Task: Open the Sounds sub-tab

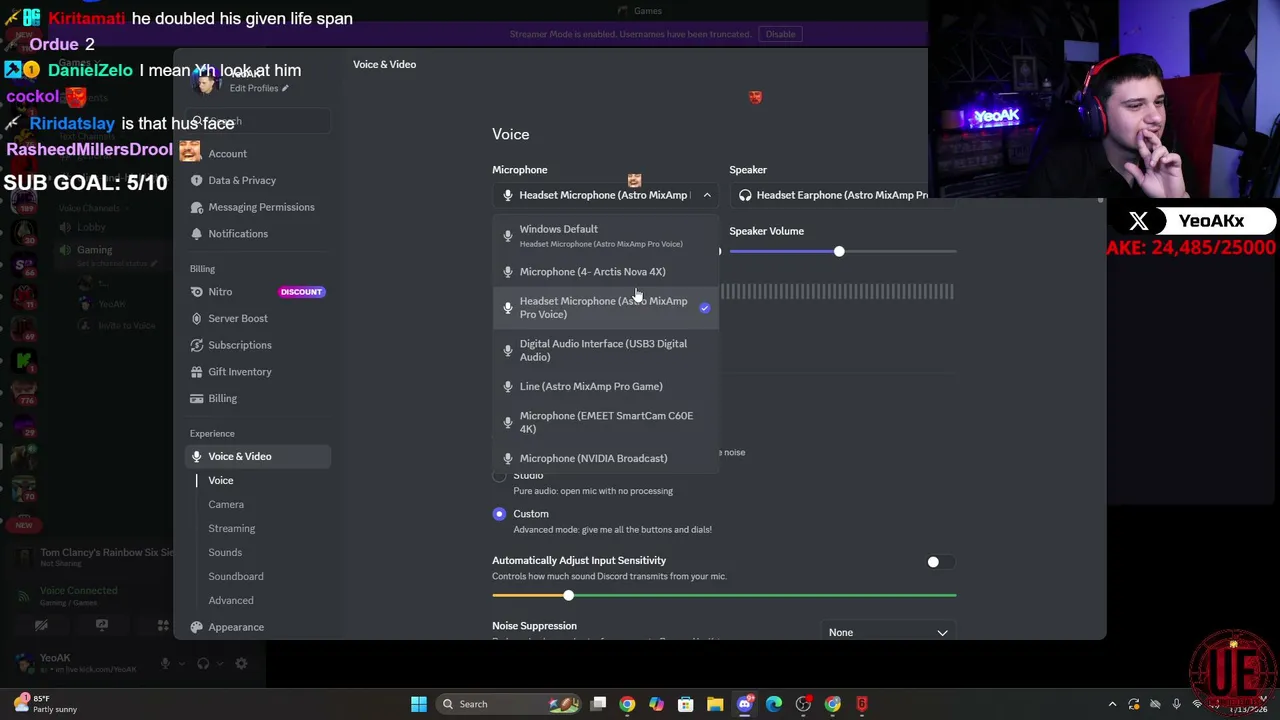Action: [225, 552]
